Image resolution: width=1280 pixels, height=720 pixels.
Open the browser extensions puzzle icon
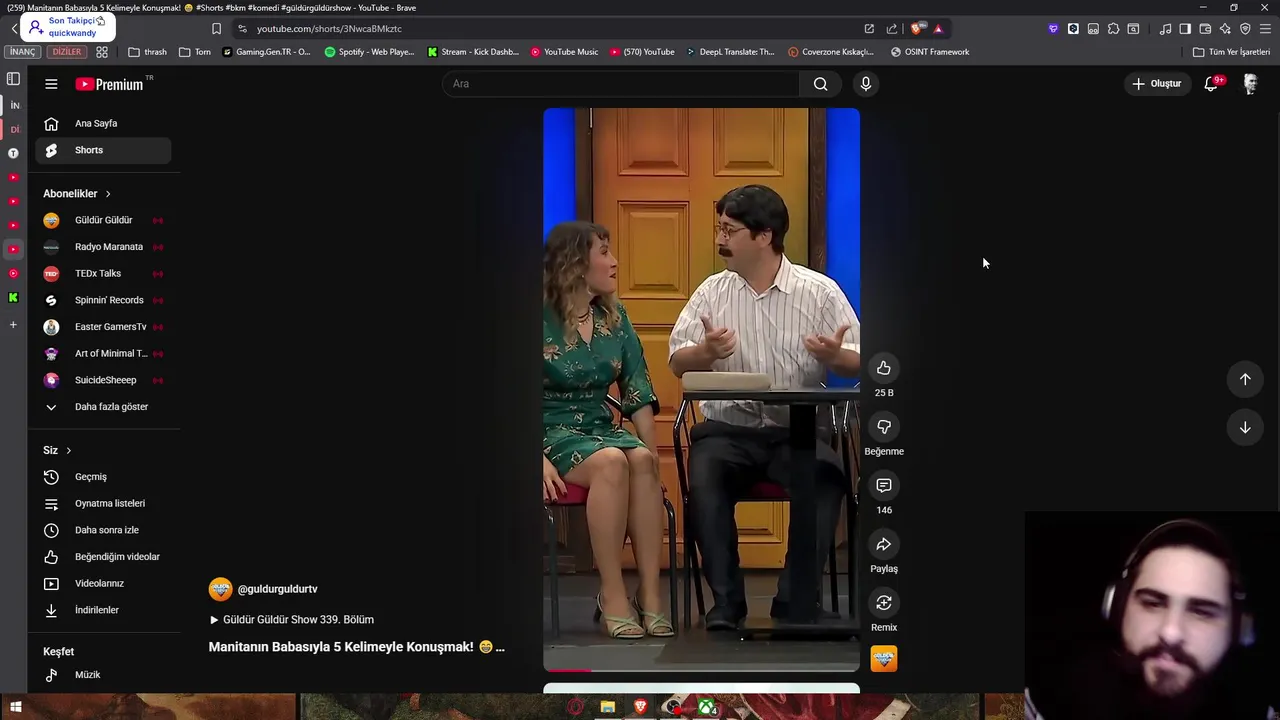click(1113, 29)
